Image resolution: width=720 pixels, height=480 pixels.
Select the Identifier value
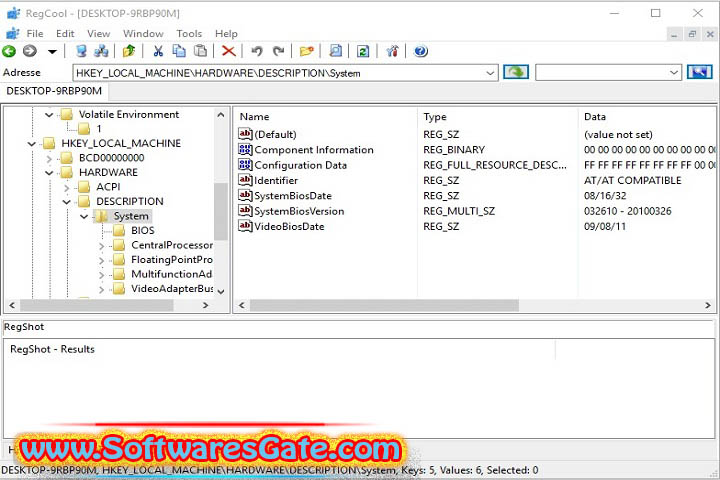pos(276,181)
